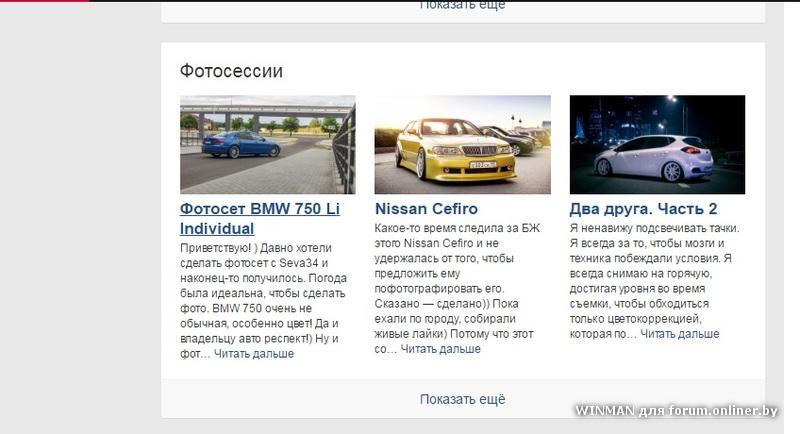
Task: Click 'Читать дальше' under the BMW 750 article
Action: 254,353
